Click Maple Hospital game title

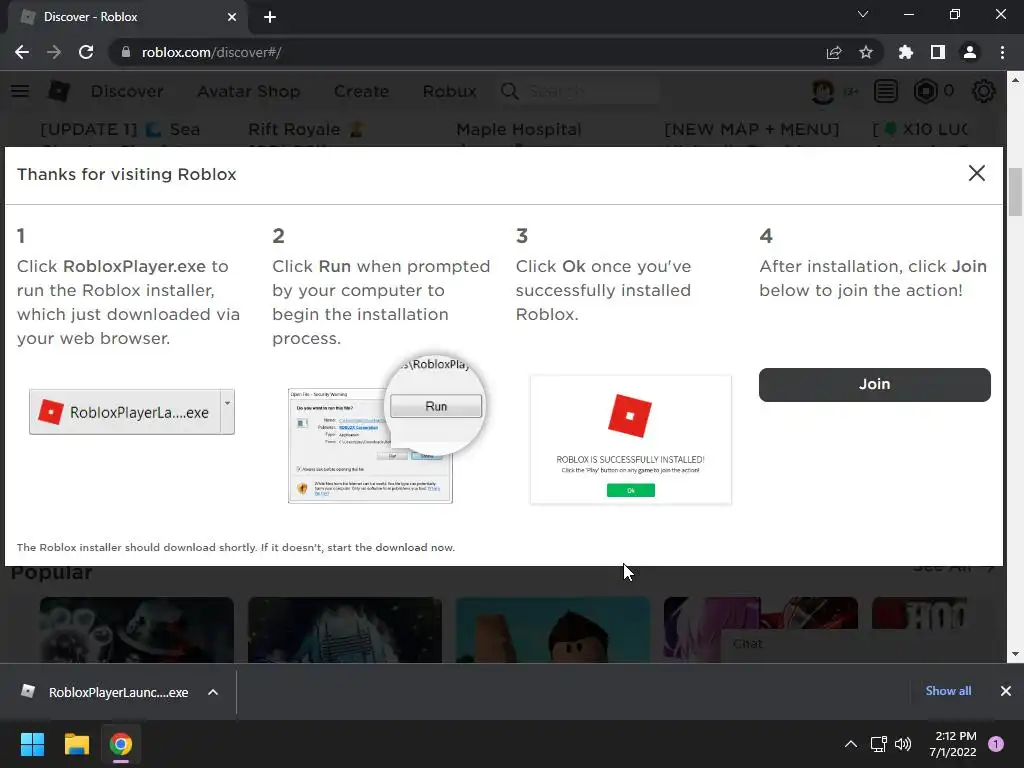coord(519,129)
